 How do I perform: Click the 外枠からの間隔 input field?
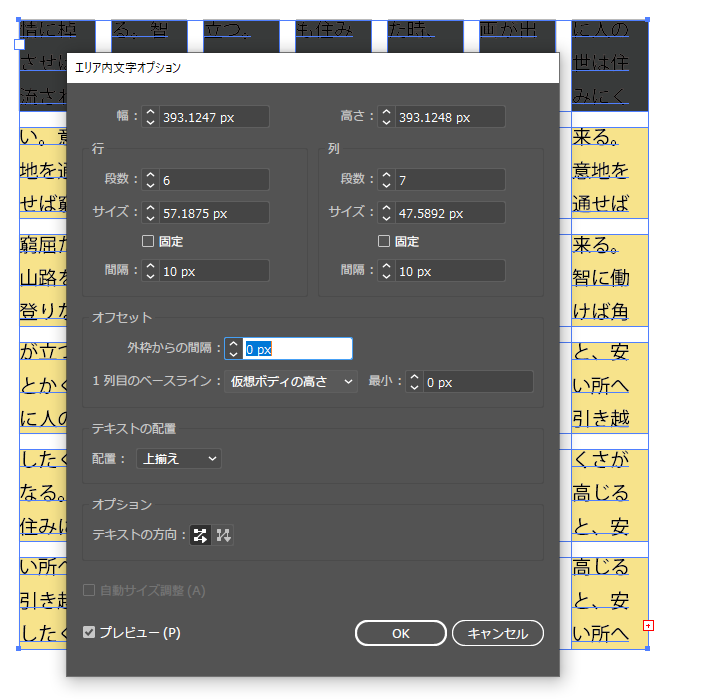[297, 349]
